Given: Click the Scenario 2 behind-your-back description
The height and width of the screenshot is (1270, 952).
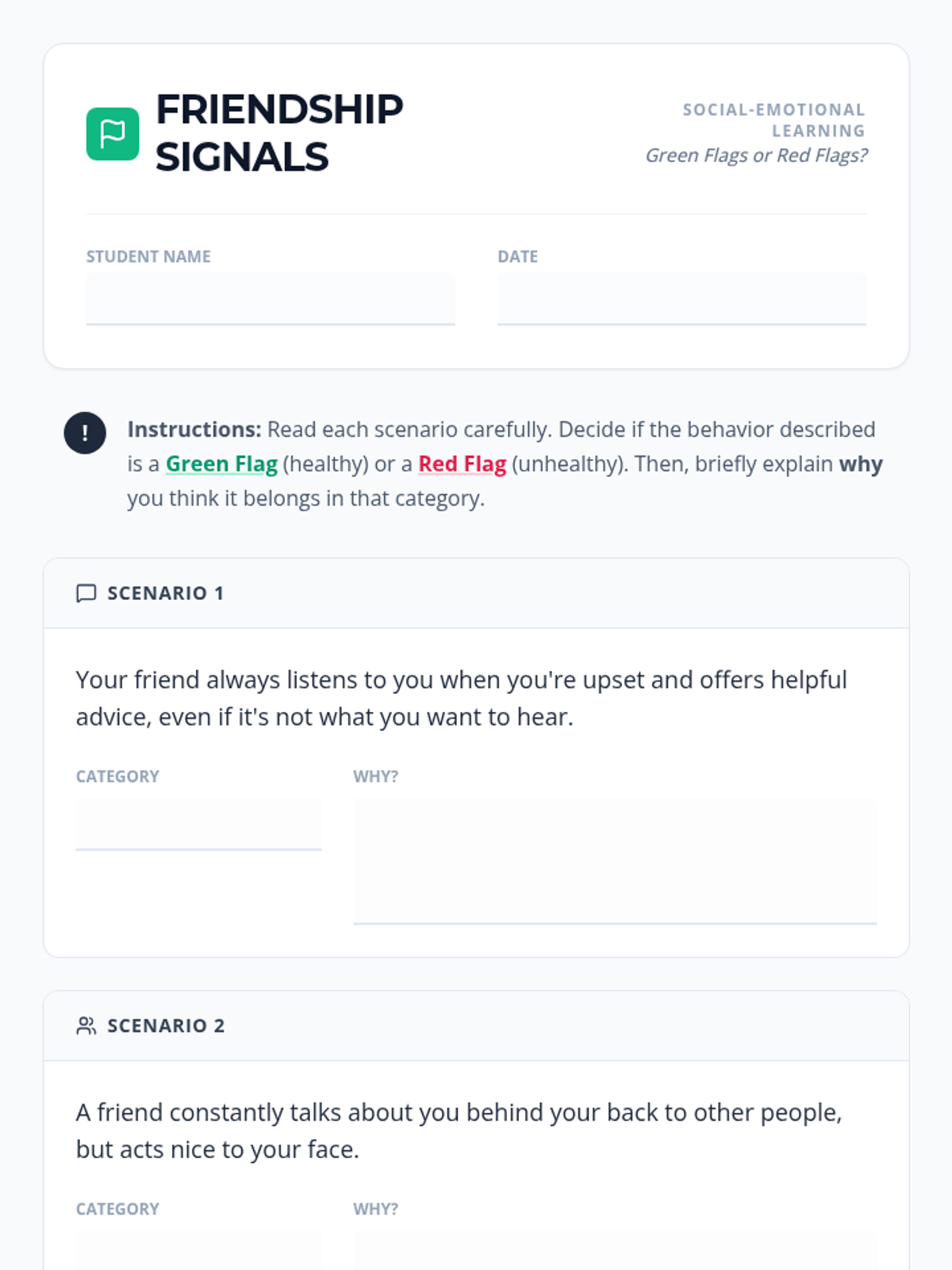Looking at the screenshot, I should click(459, 1131).
